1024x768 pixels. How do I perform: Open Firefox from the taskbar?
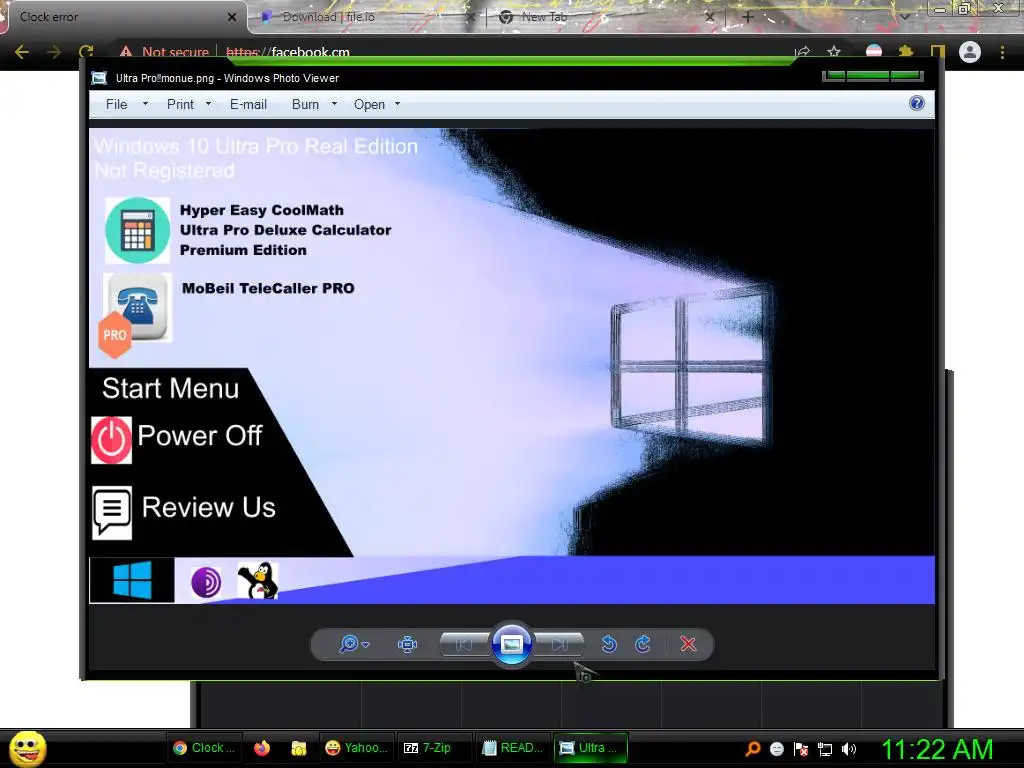[x=262, y=748]
